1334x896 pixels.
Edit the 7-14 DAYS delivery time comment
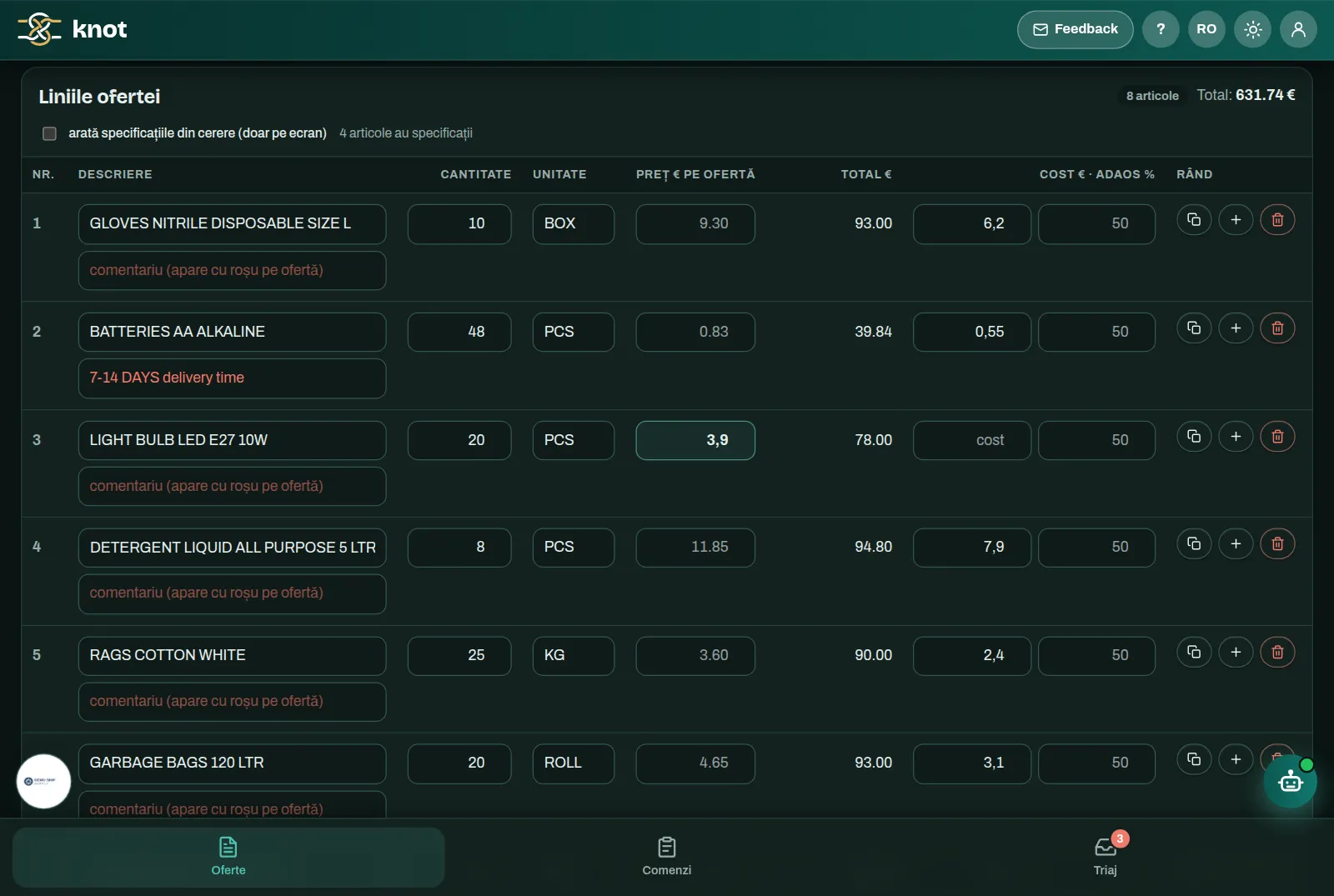point(232,378)
